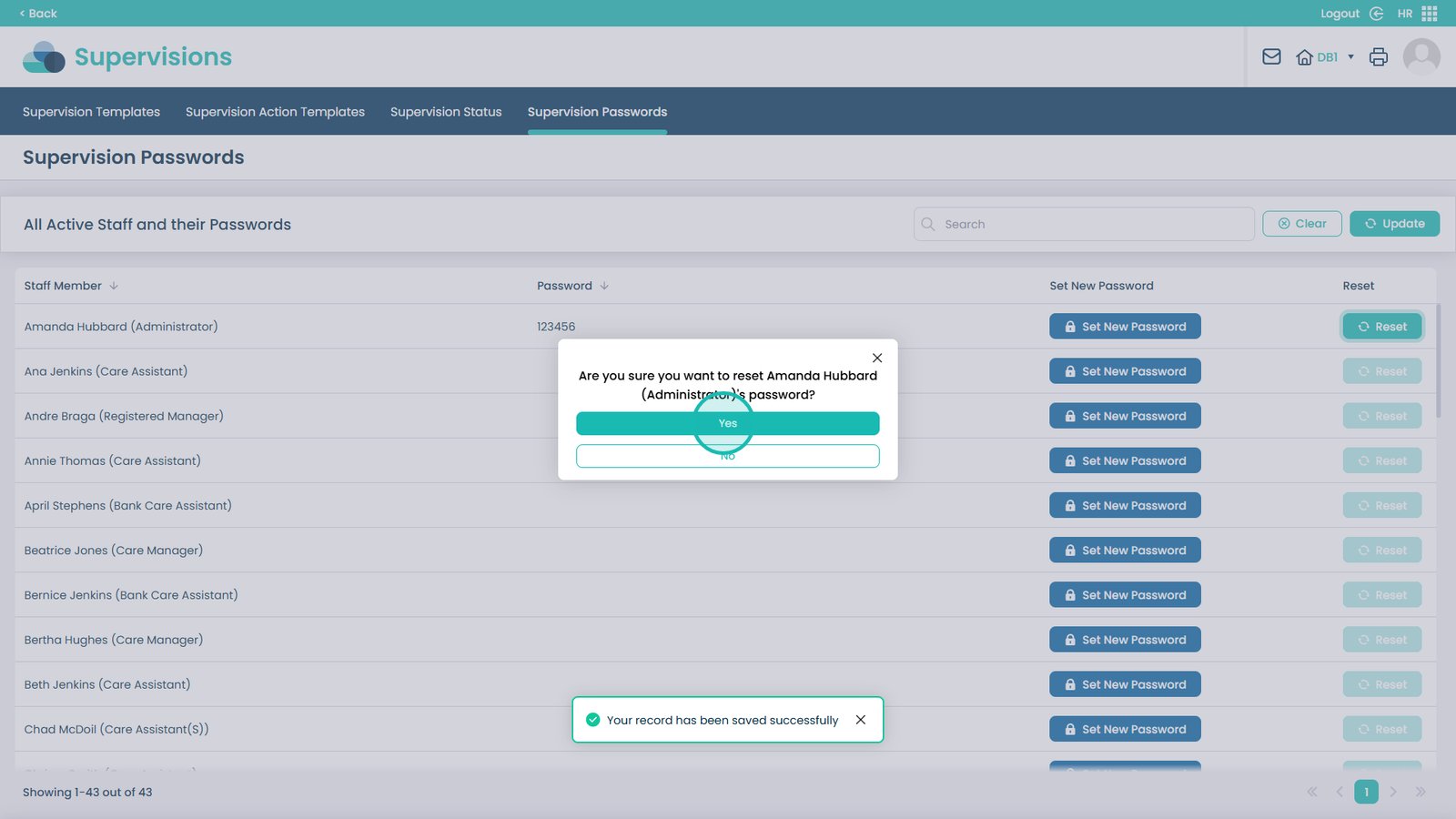Close the reset confirmation dialog
This screenshot has width=1456, height=819.
(x=877, y=358)
